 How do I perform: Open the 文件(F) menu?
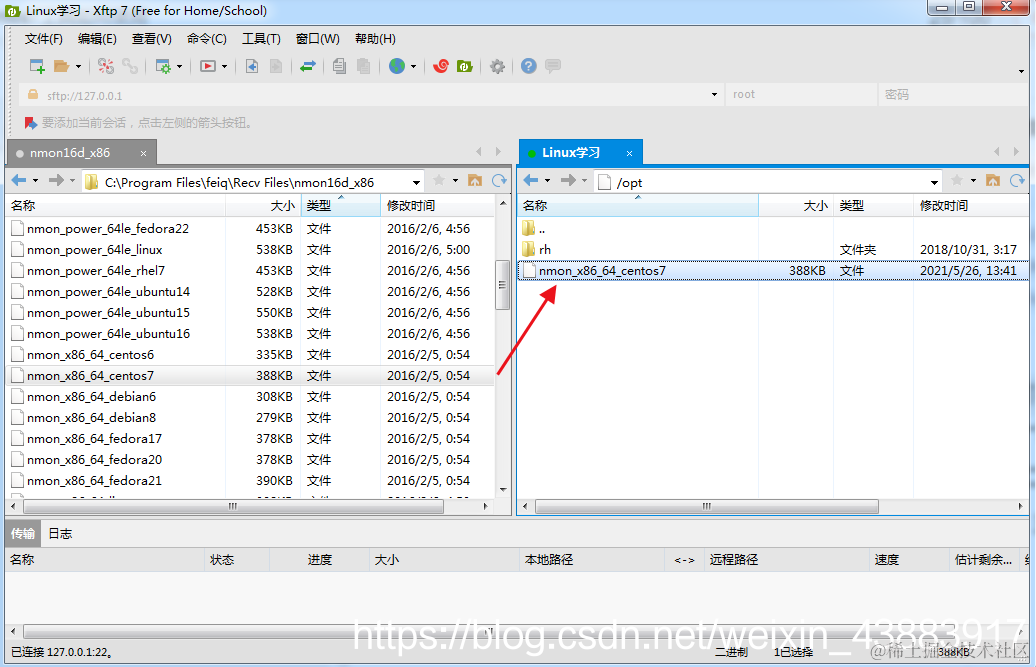point(44,39)
